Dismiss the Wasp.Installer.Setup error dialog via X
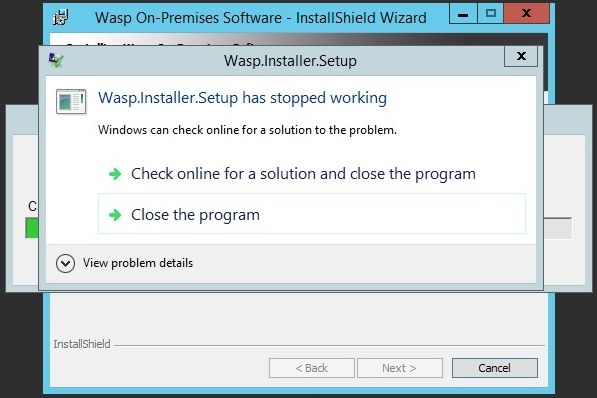Screen dimensions: 597x398 point(521,56)
